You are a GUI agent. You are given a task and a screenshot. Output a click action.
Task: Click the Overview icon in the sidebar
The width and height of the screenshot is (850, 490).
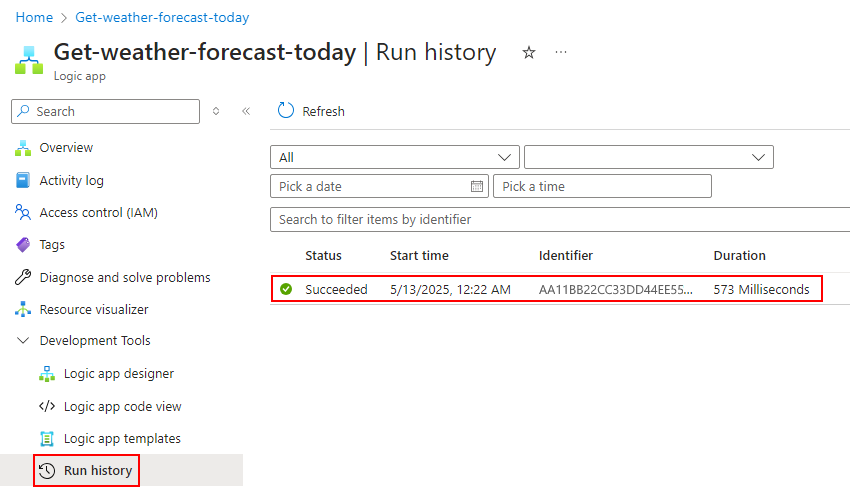[23, 148]
